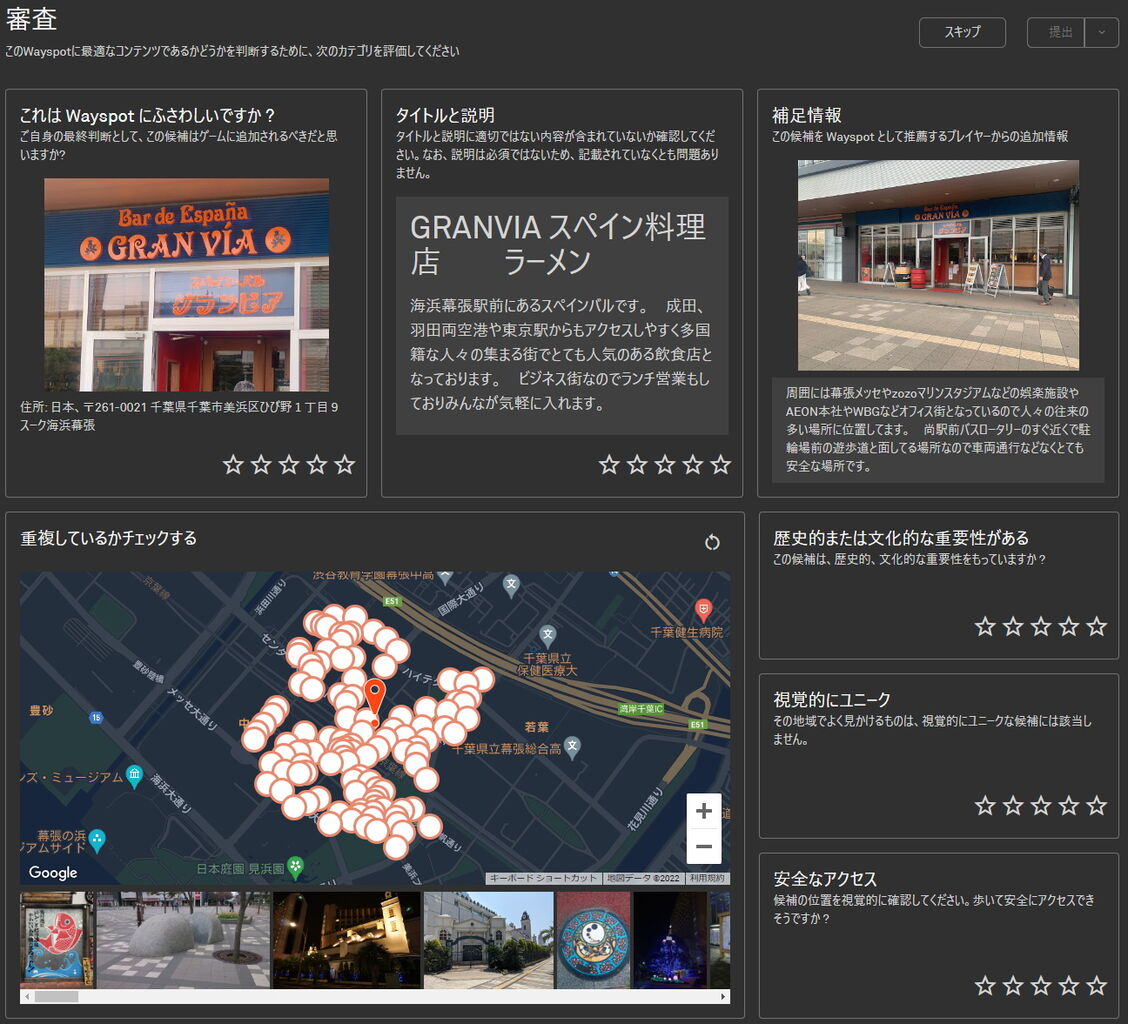Click the thumbnail strip scrollbar handle
This screenshot has width=1128, height=1024.
[x=56, y=997]
